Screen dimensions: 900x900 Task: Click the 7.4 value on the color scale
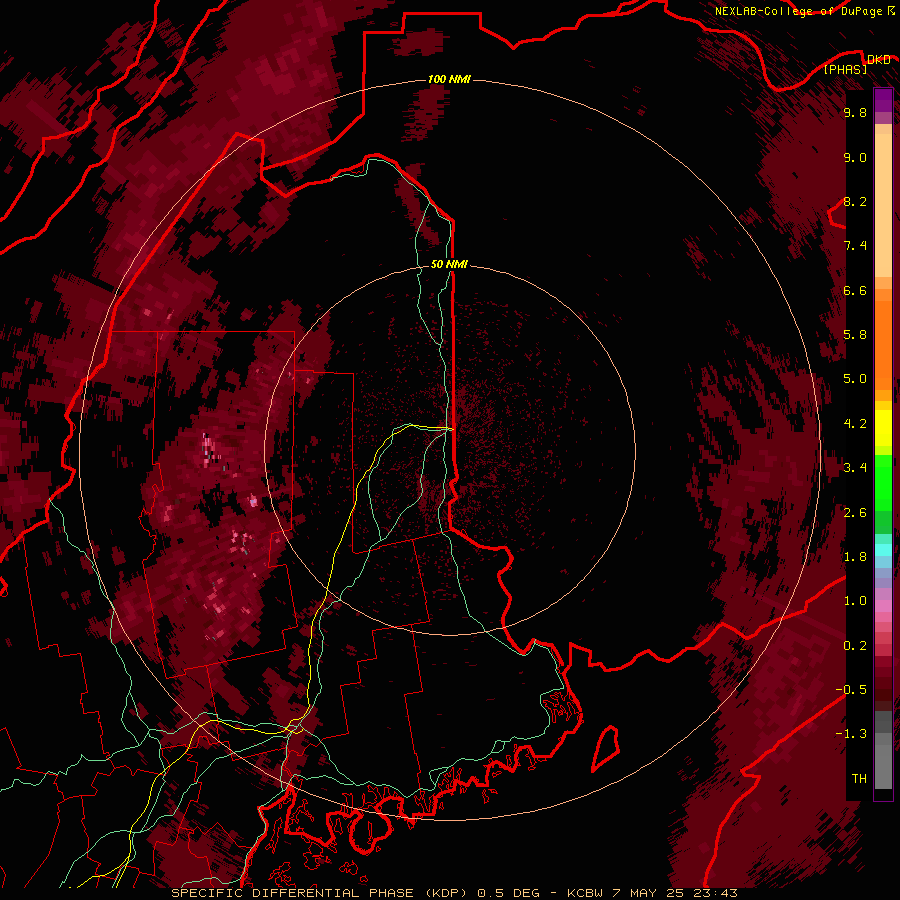click(x=855, y=246)
